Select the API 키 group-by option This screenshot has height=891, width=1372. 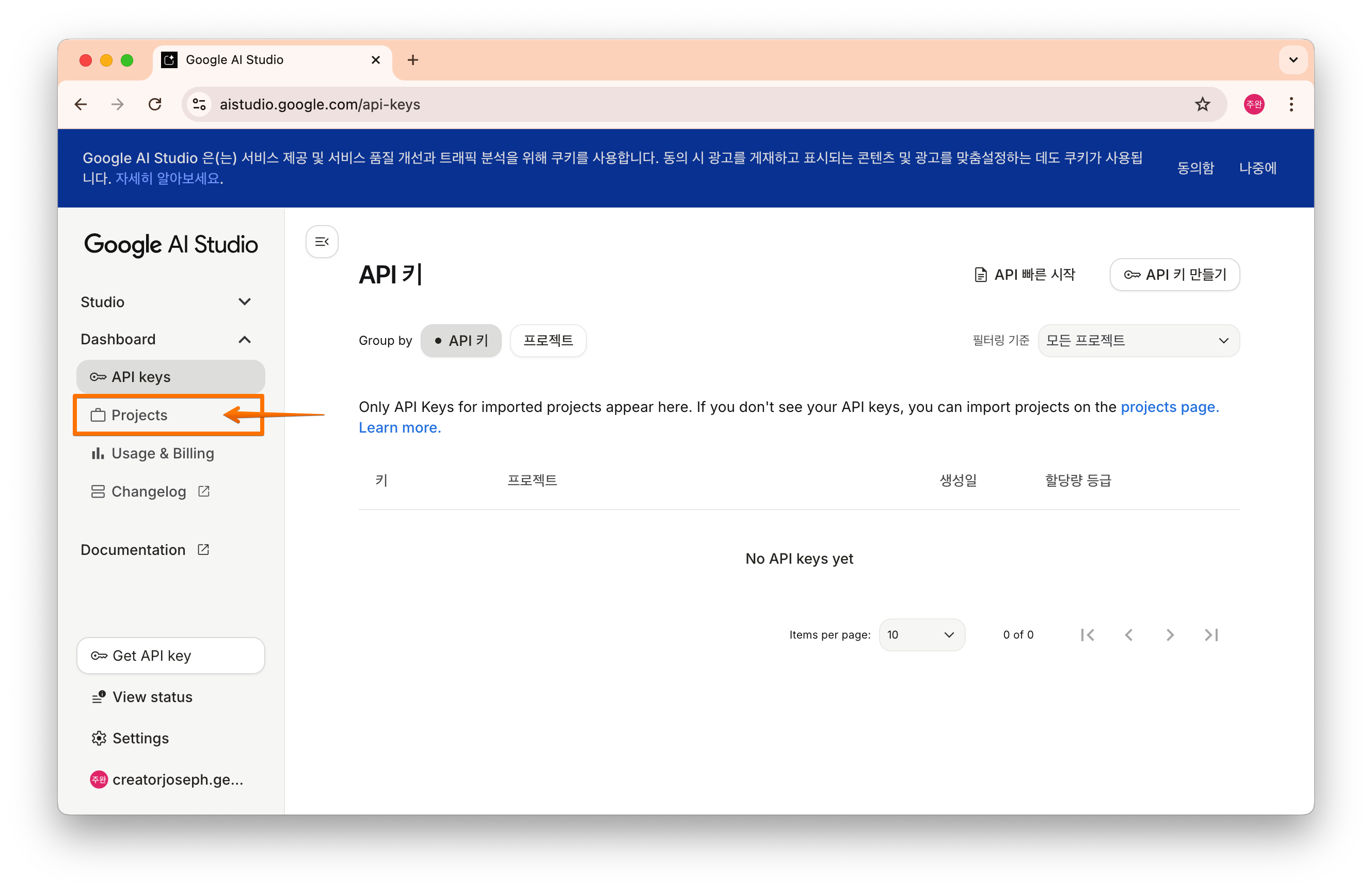pyautogui.click(x=460, y=340)
